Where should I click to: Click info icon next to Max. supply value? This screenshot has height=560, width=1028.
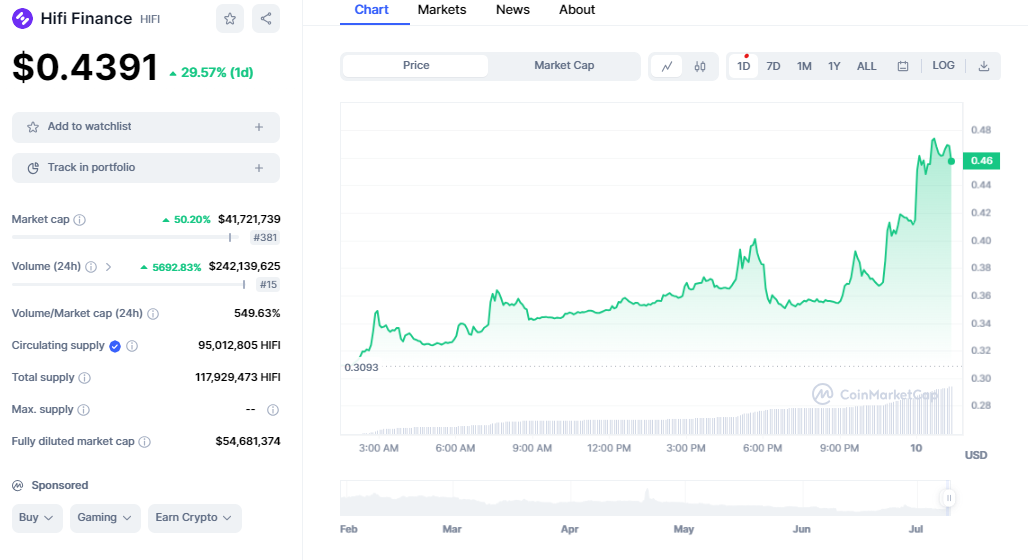pyautogui.click(x=273, y=410)
